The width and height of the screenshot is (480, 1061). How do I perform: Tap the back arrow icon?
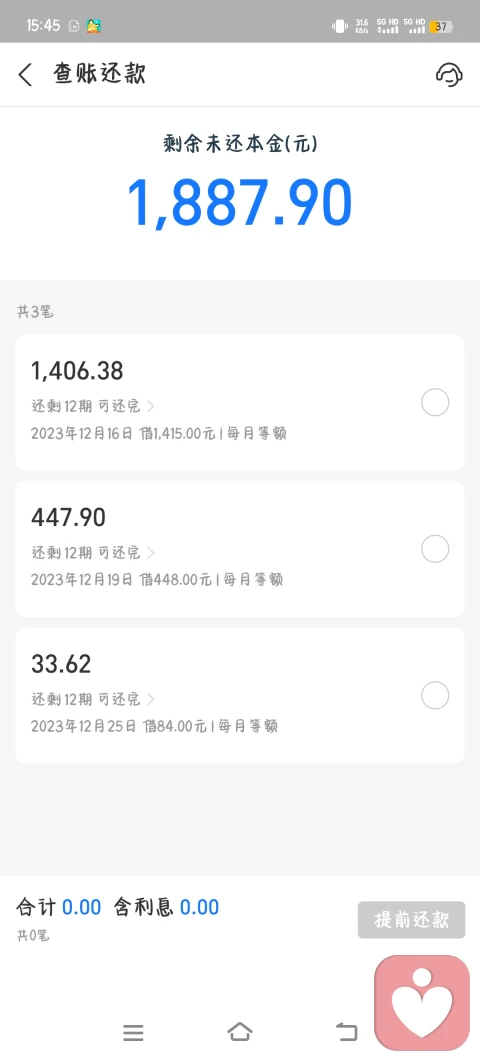pos(25,74)
